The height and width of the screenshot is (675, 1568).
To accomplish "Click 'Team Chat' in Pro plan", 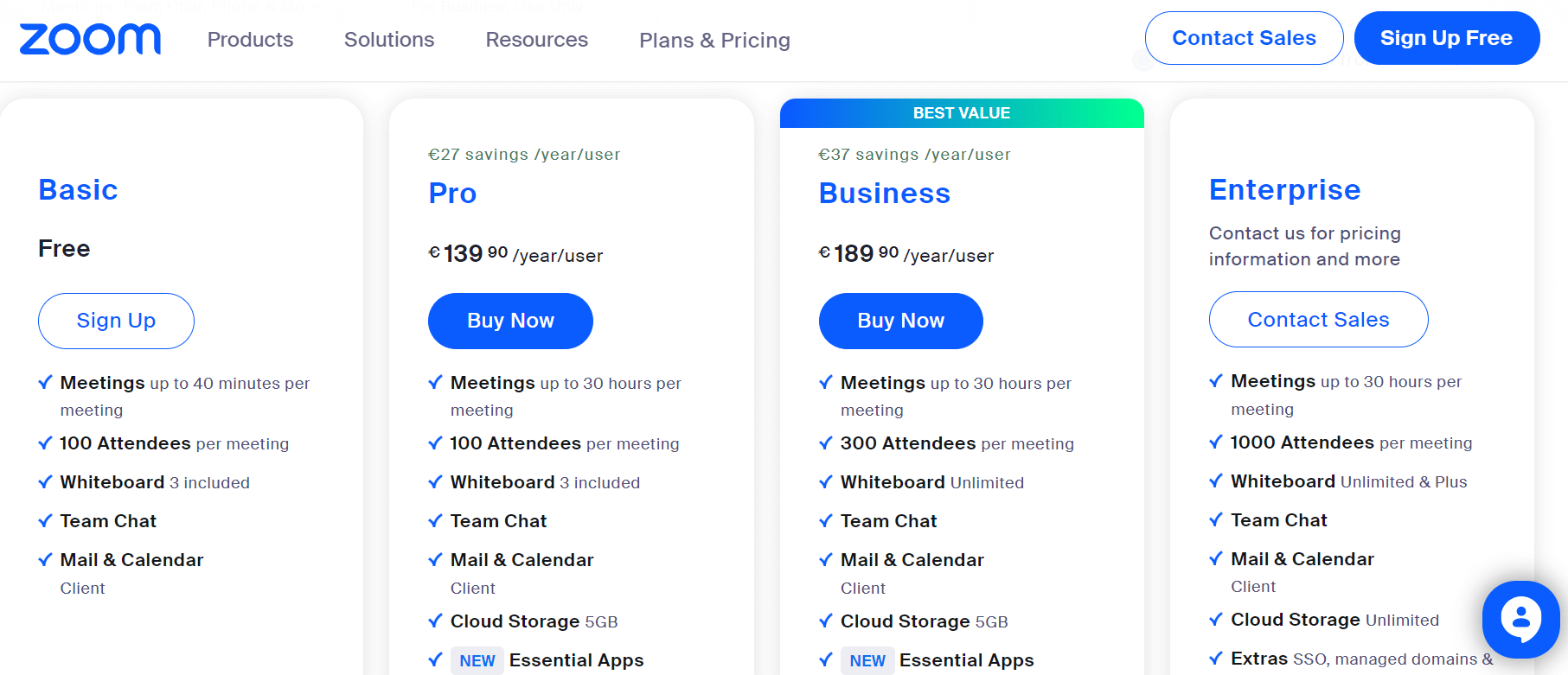I will 498,521.
